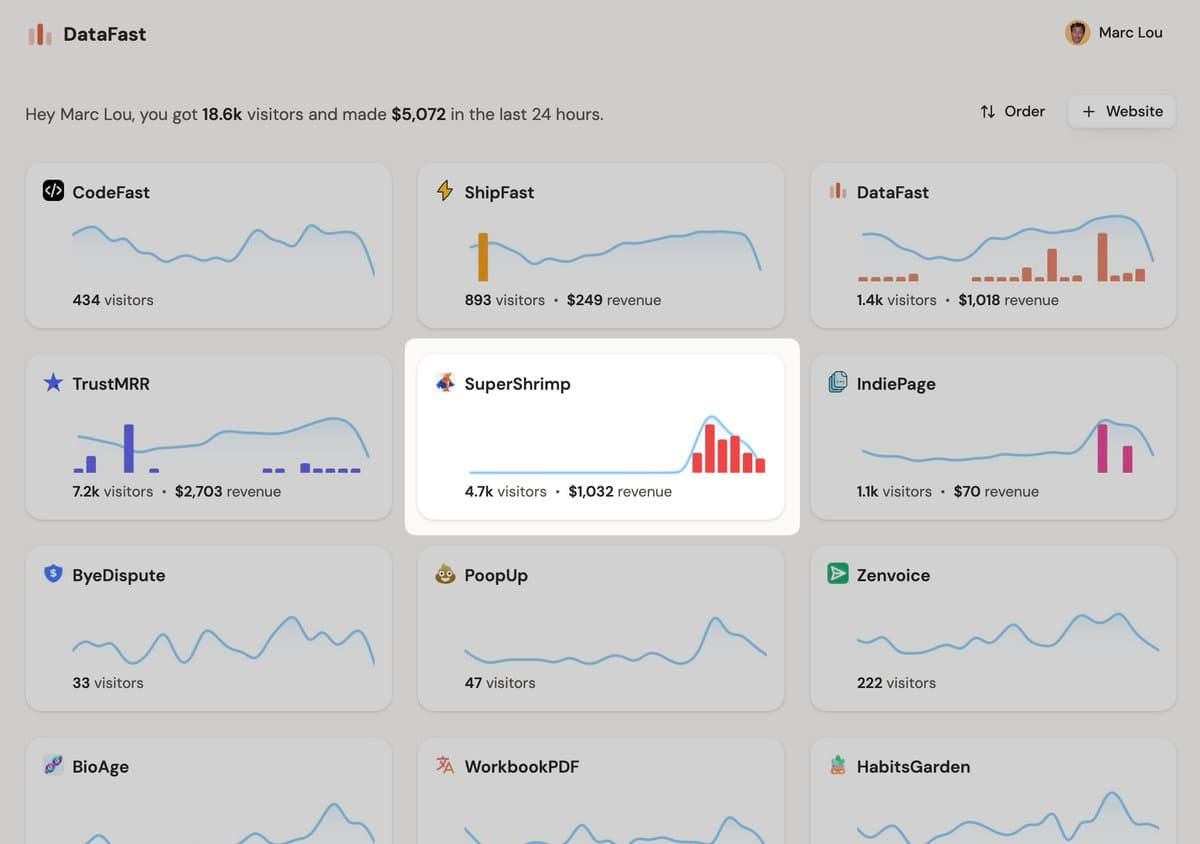Click the '$1,018 revenue' text
Screen dimensions: 1200x844
coord(1008,300)
